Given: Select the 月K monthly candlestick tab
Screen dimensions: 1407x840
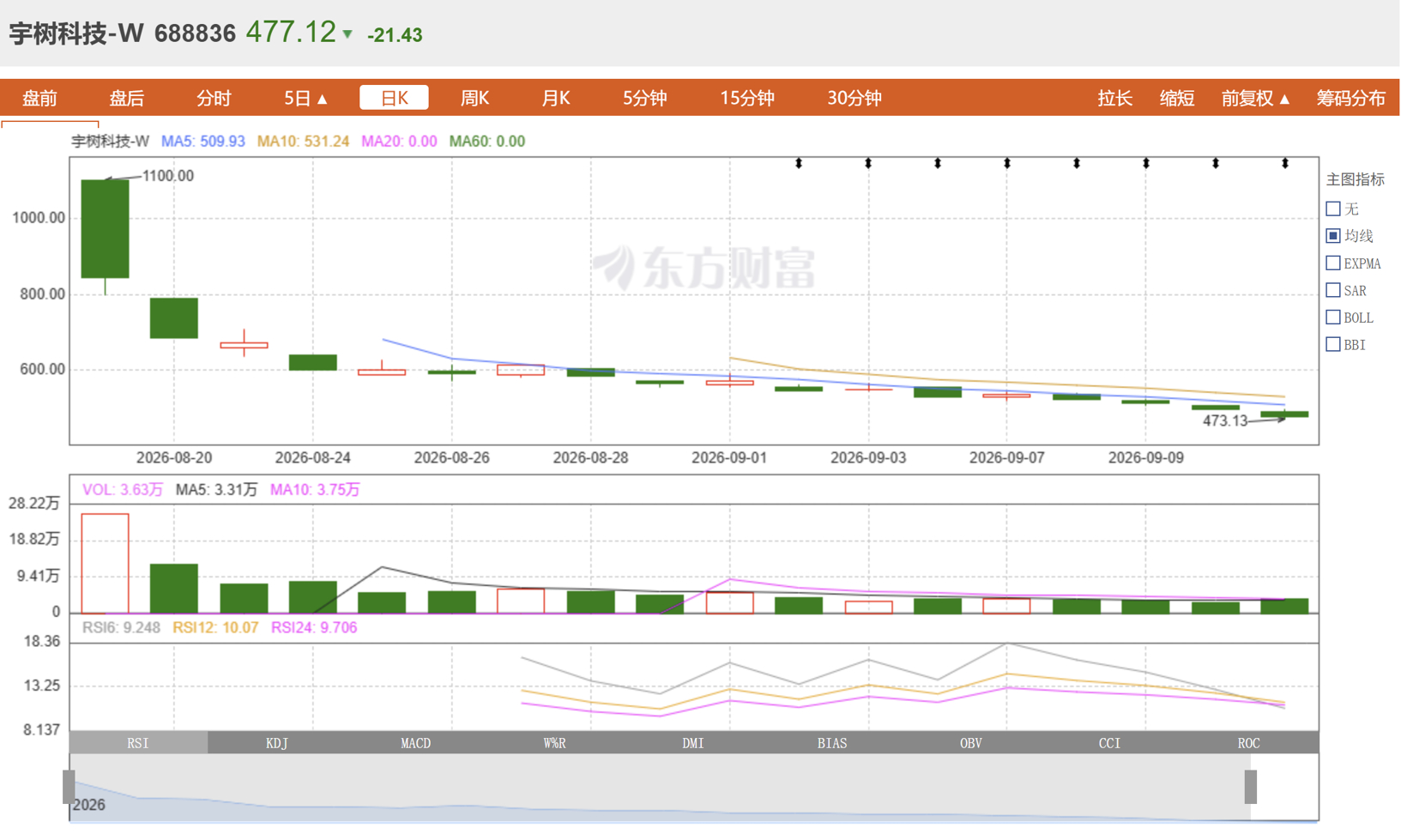Looking at the screenshot, I should [556, 98].
